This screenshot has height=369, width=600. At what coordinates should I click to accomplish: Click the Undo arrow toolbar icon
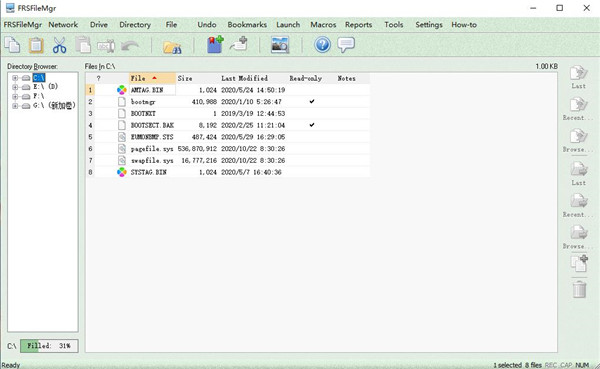[129, 46]
